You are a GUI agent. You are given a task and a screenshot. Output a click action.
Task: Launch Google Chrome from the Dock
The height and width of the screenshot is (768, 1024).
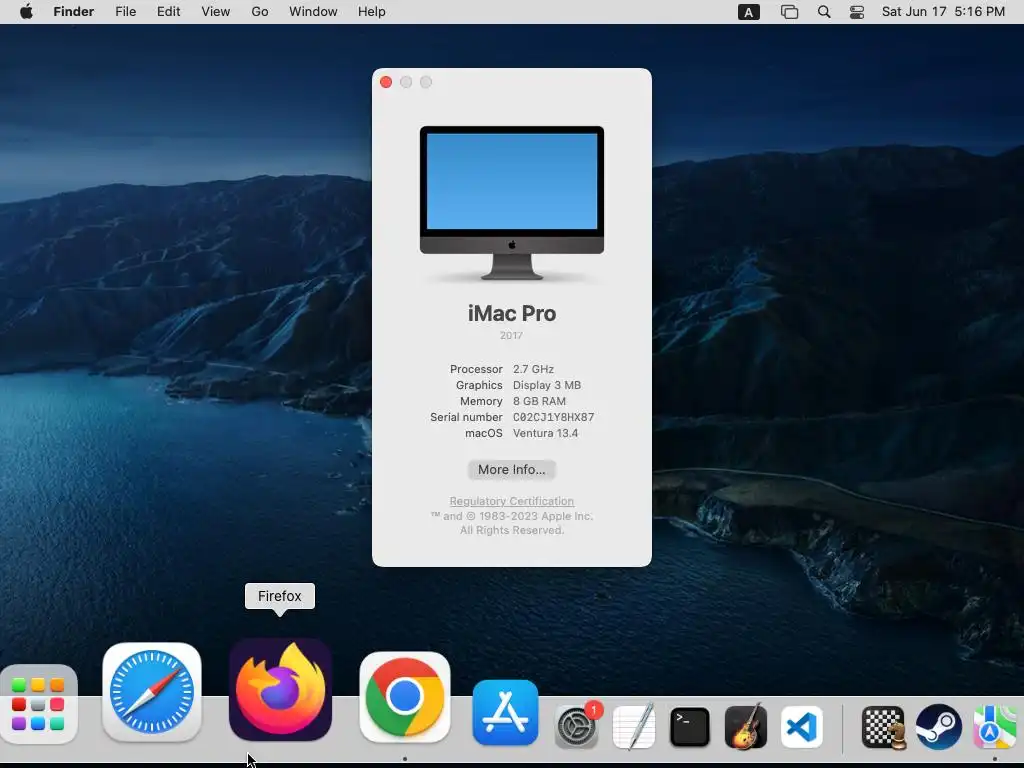[x=405, y=697]
